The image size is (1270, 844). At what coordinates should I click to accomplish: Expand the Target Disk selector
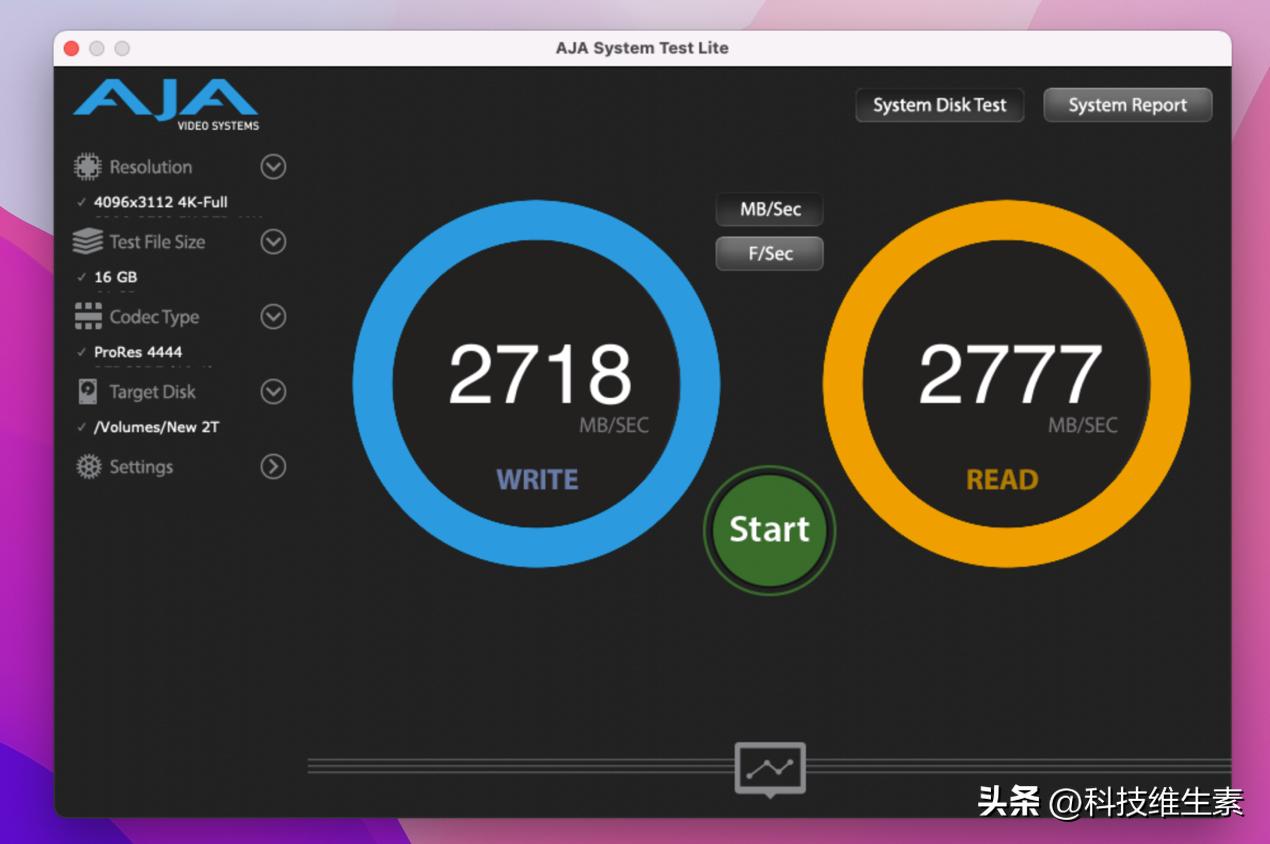click(x=272, y=392)
